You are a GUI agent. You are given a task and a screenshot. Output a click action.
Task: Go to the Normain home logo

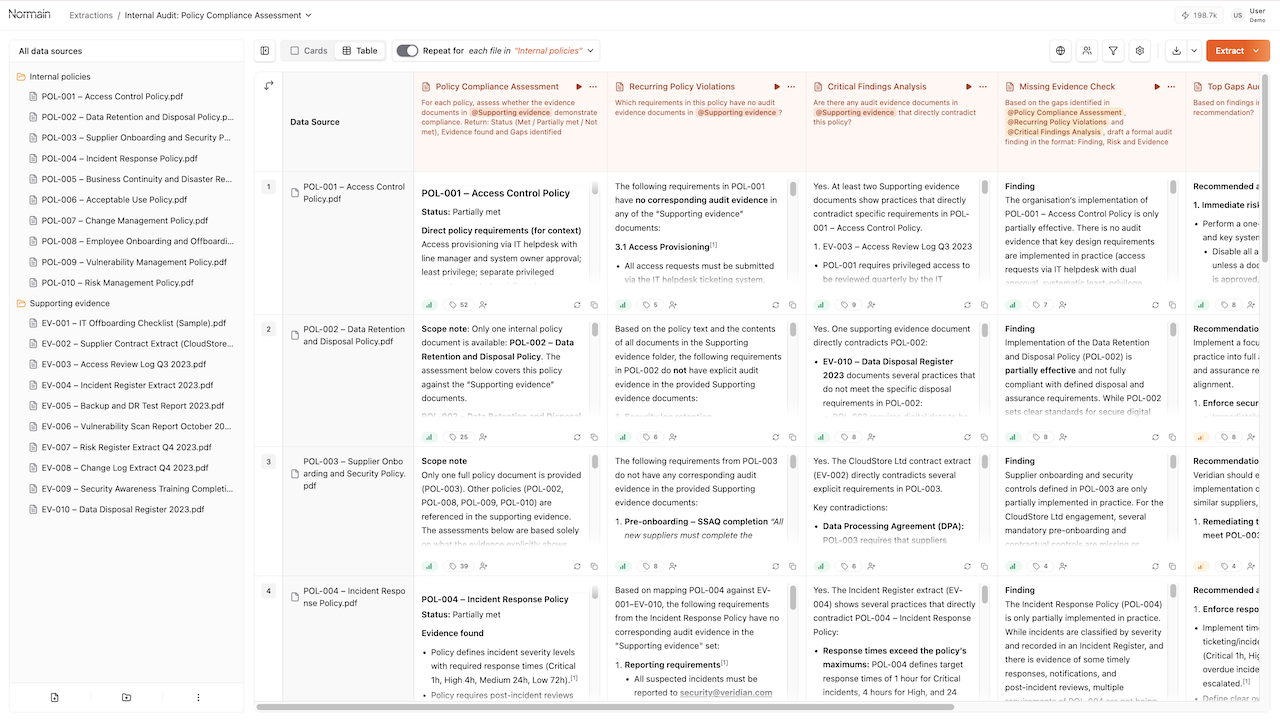click(x=29, y=15)
